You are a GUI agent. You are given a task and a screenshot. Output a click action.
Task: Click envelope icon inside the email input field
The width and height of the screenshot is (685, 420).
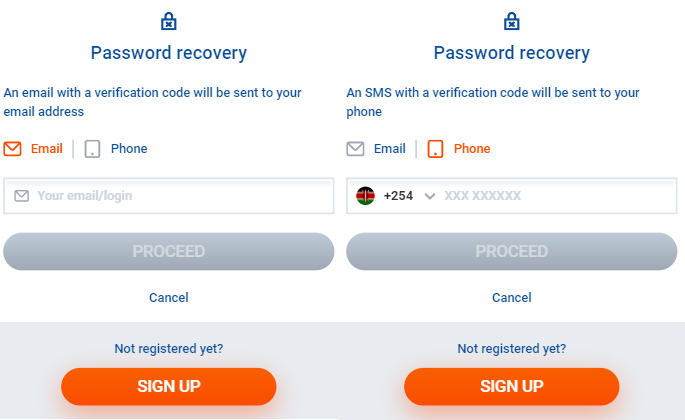pyautogui.click(x=22, y=196)
